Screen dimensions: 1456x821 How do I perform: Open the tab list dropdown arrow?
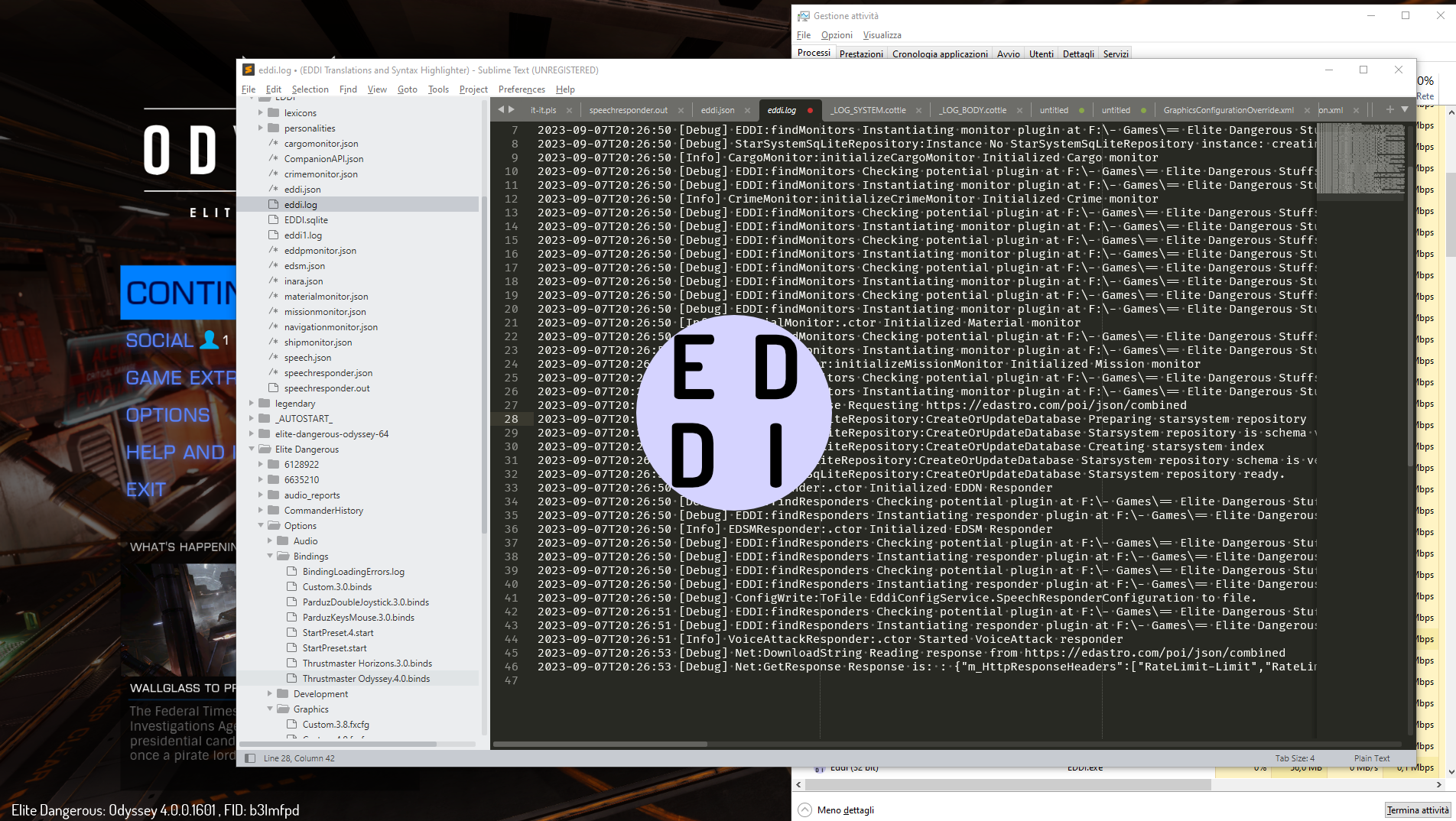coord(1405,109)
